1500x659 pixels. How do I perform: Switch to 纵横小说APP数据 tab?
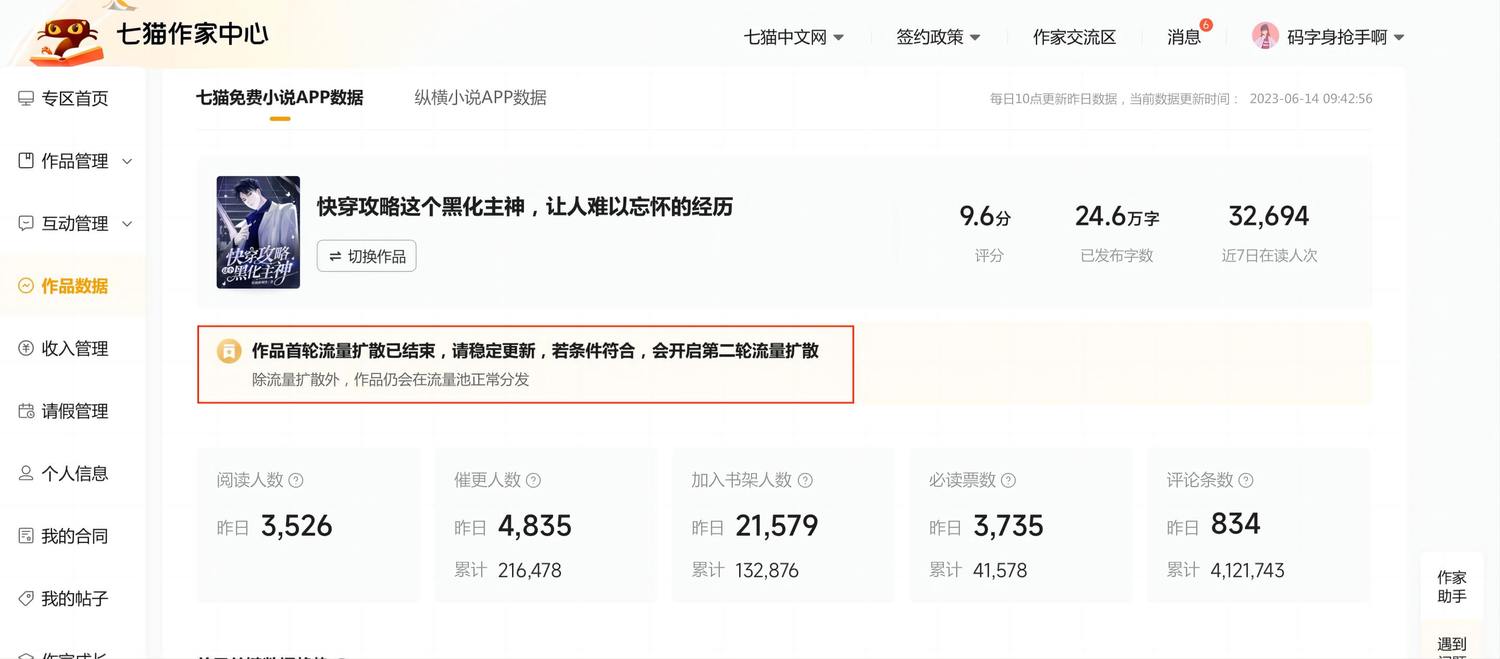point(480,97)
